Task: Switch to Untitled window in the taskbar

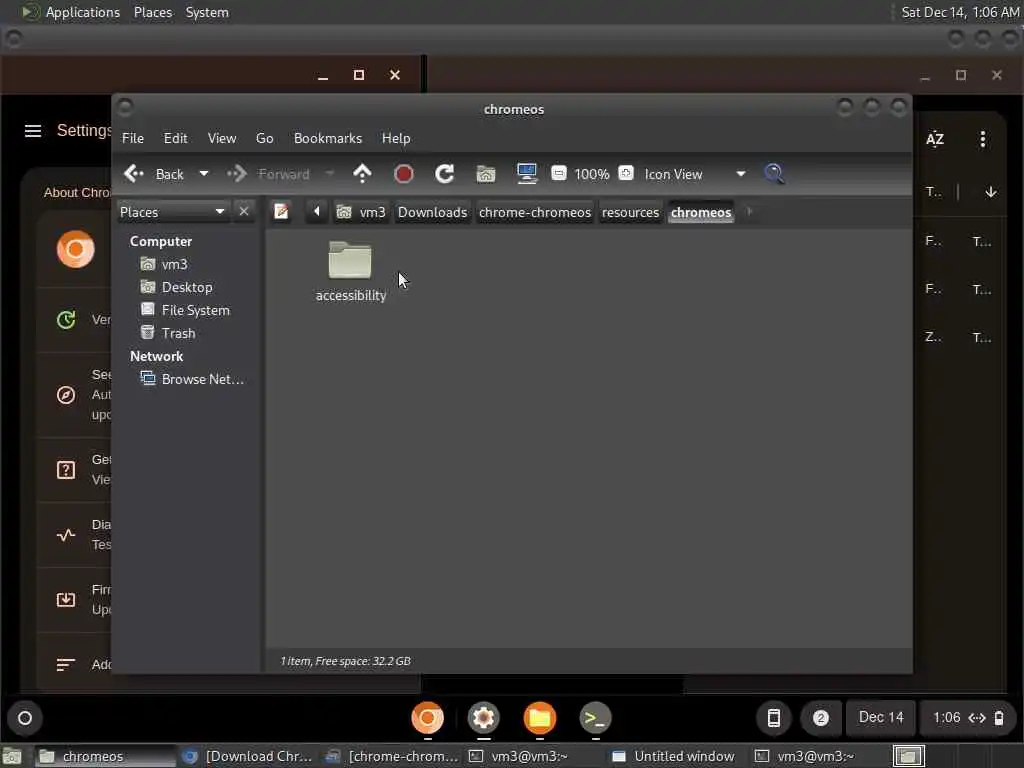Action: (x=675, y=756)
